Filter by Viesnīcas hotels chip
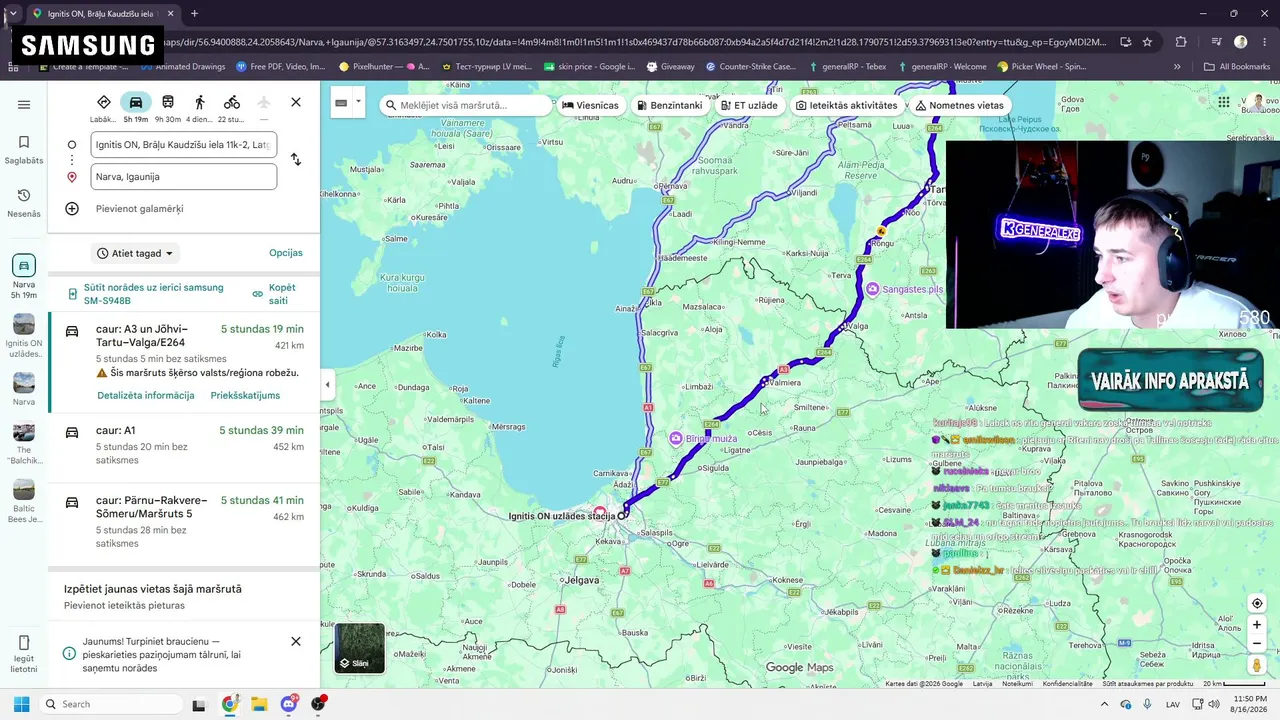1280x720 pixels. [591, 105]
